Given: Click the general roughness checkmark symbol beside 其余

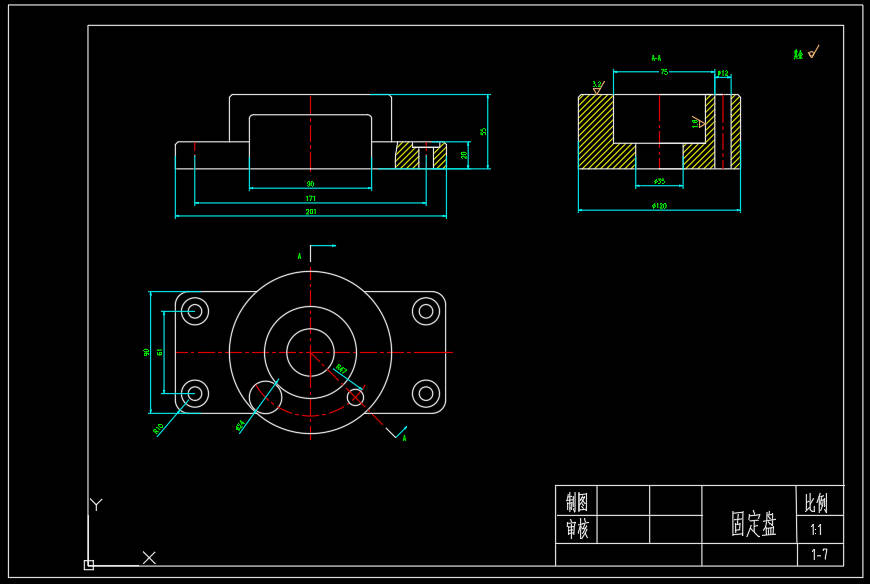Looking at the screenshot, I should [x=814, y=52].
